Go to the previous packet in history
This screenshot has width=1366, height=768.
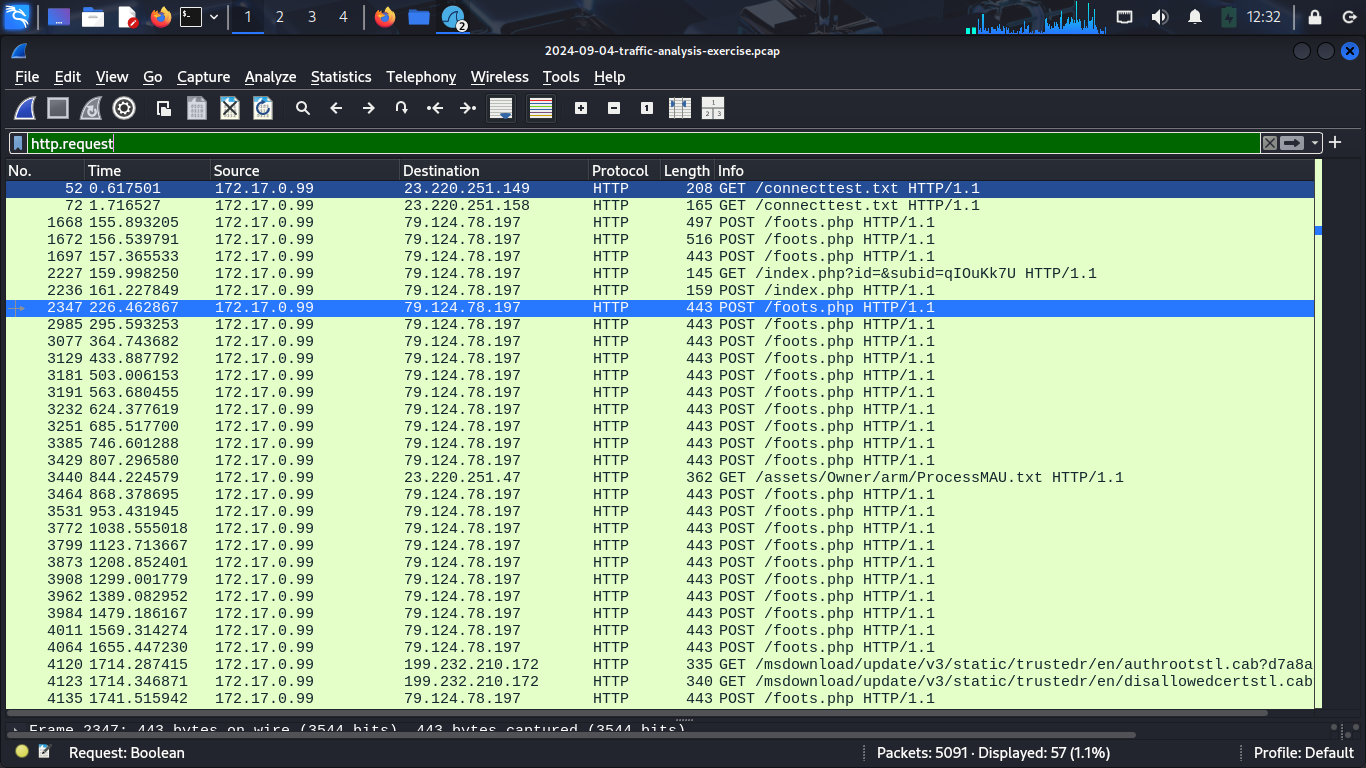point(336,108)
